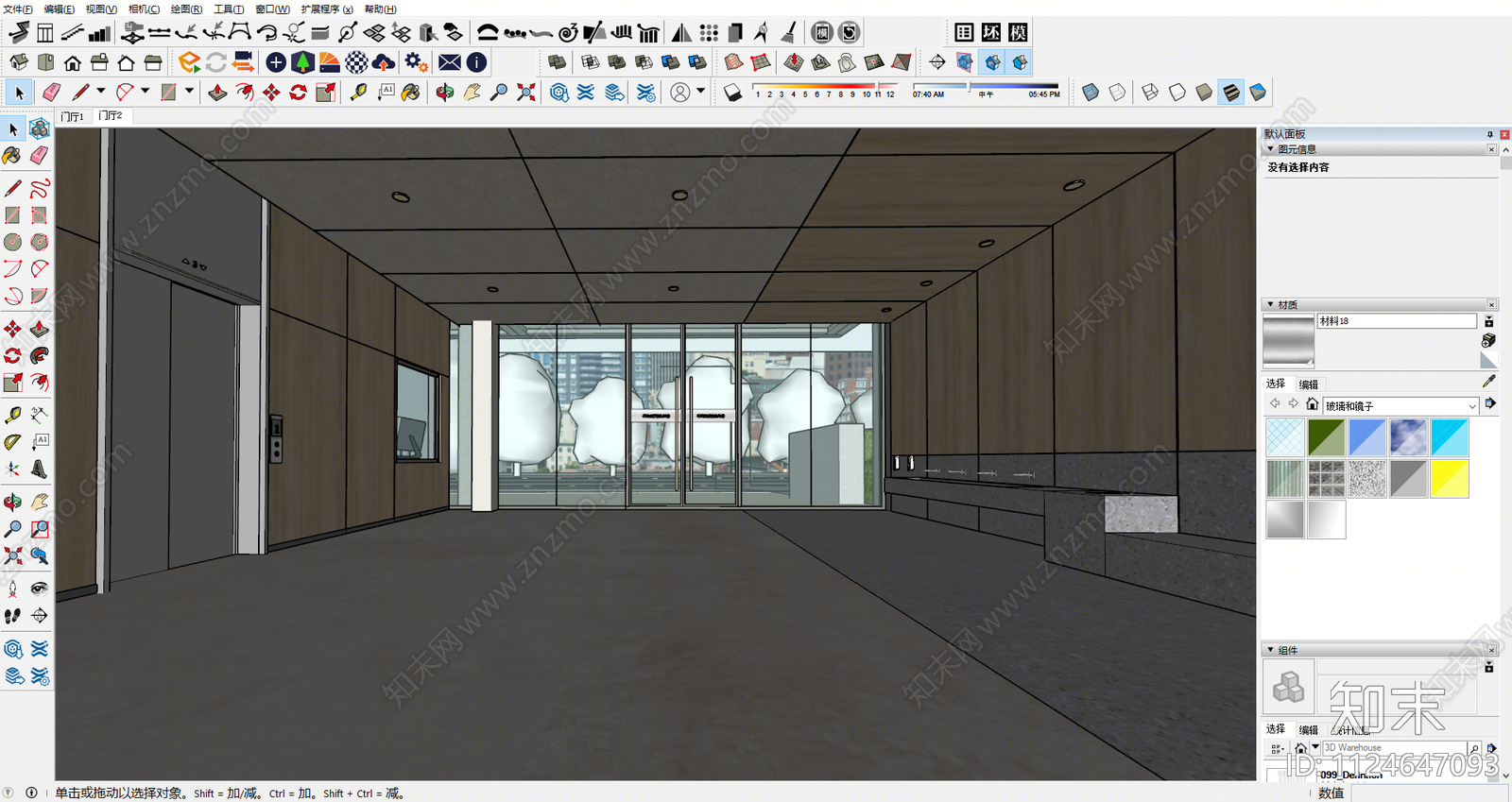Choose the Pan hand tool
Viewport: 1512px width, 802px height.
(472, 93)
